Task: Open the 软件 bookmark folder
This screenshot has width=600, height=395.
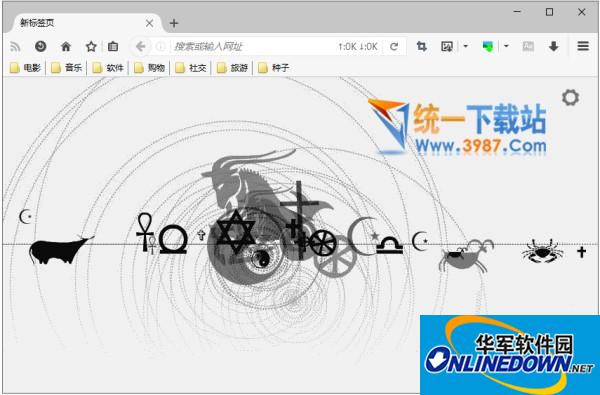Action: click(x=108, y=68)
